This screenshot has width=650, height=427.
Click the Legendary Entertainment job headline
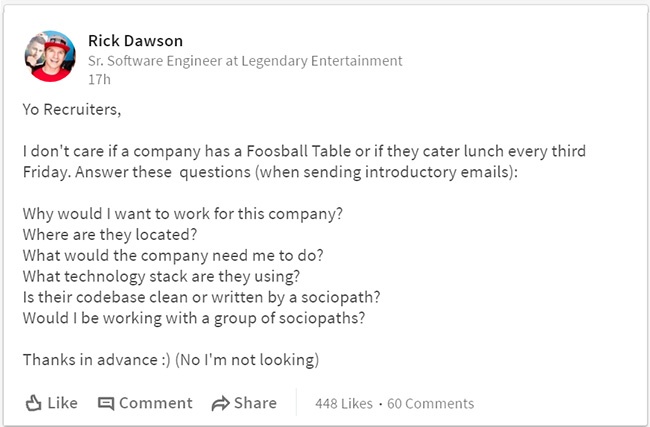pos(245,60)
